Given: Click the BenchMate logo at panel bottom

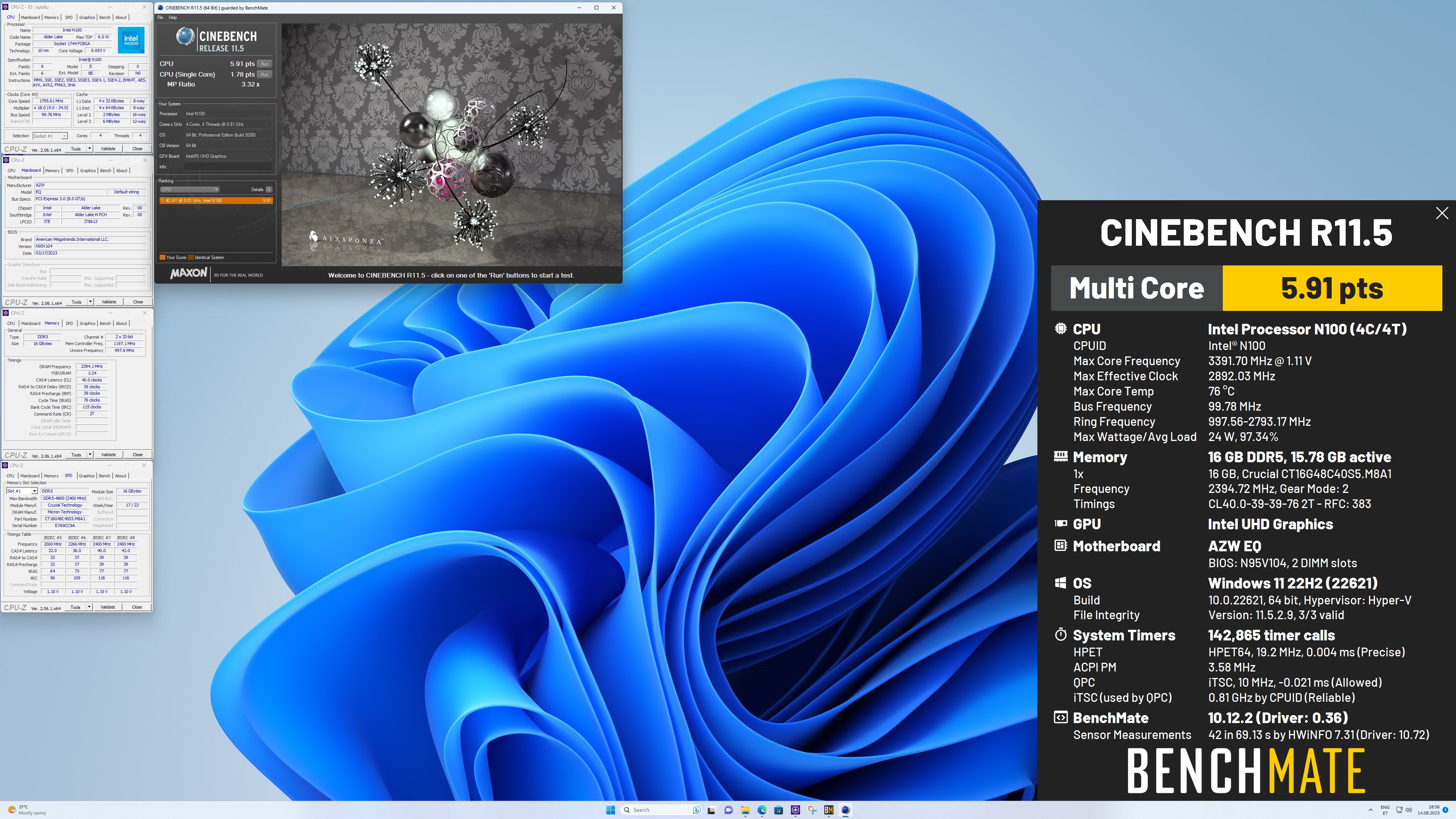Looking at the screenshot, I should 1246,771.
